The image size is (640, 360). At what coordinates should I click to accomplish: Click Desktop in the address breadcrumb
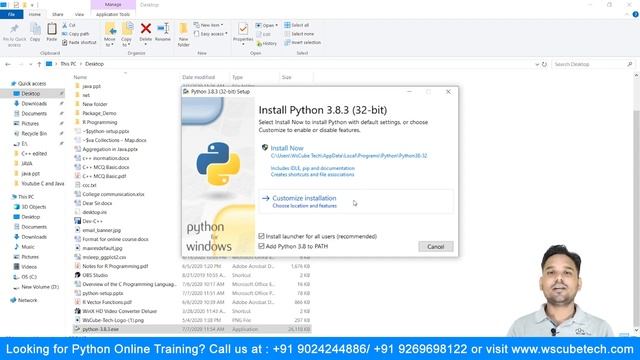point(95,64)
